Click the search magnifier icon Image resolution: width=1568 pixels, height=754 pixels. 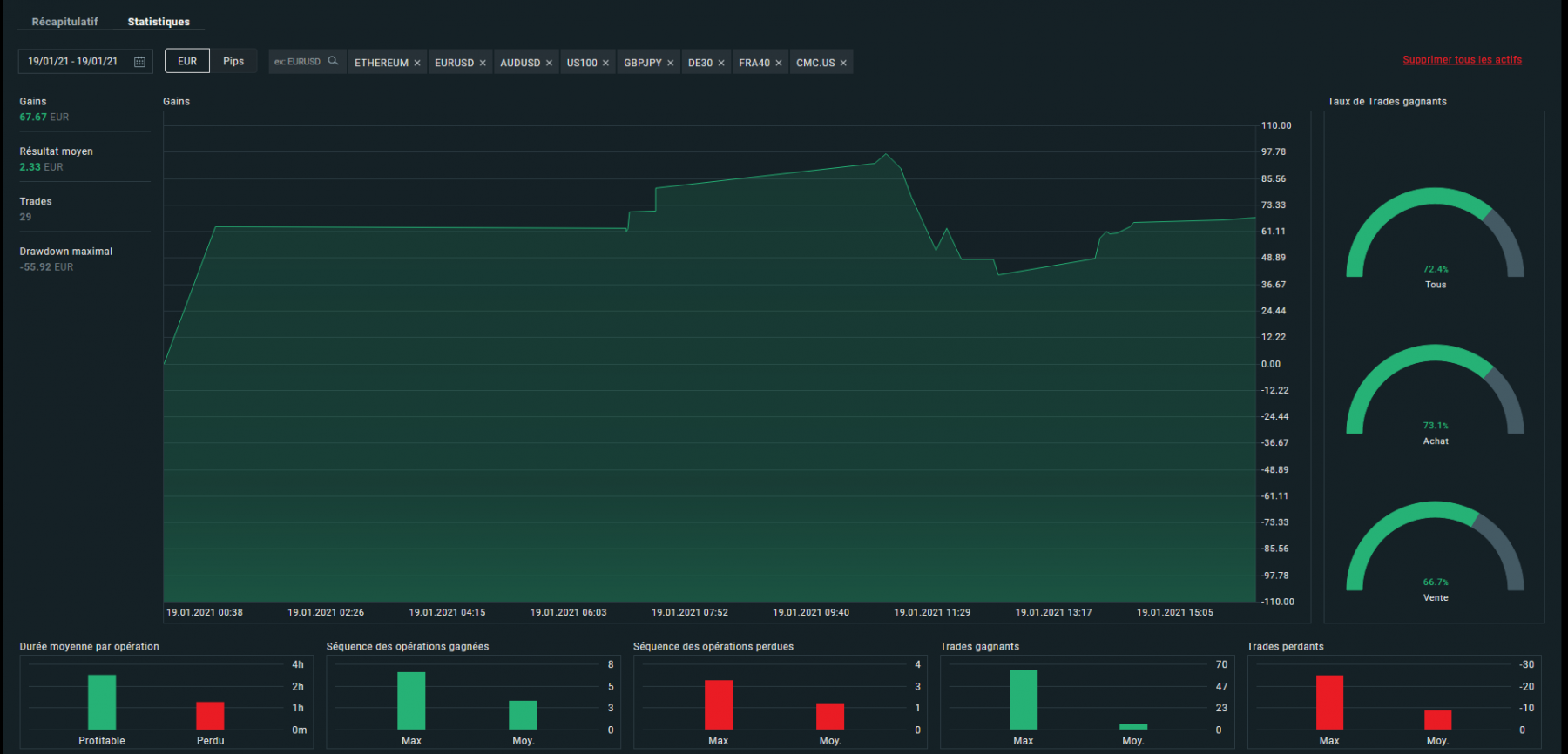tap(333, 61)
